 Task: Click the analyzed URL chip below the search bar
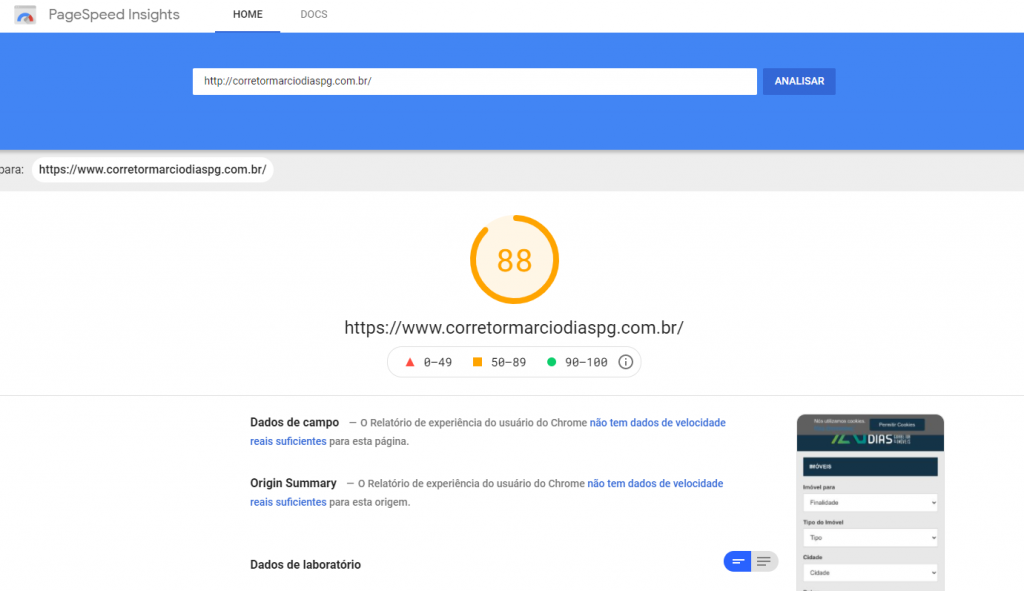coord(153,170)
